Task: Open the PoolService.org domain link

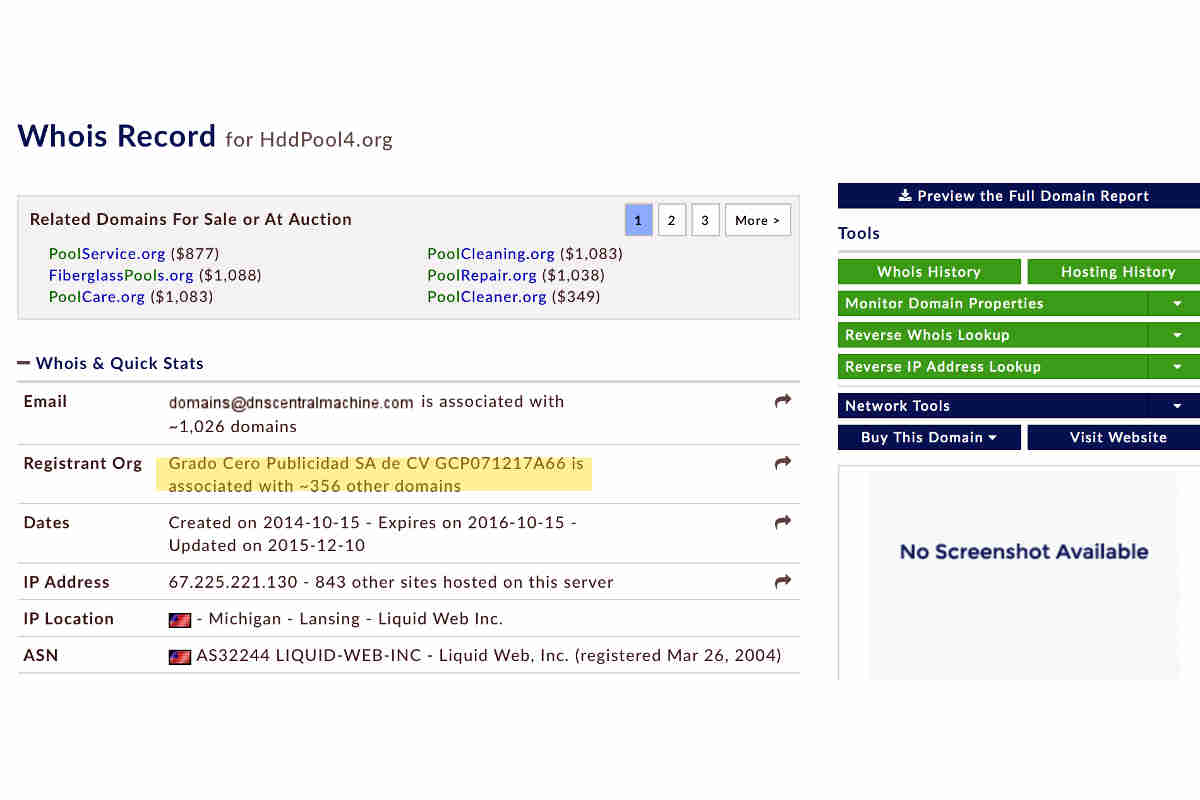Action: 107,254
